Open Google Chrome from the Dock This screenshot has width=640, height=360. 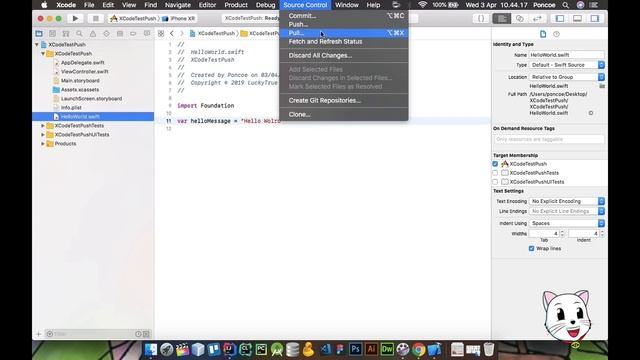(418, 349)
